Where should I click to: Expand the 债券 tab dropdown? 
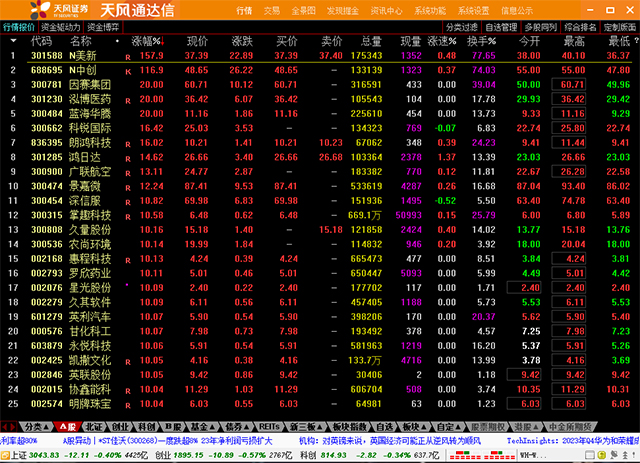coord(247,427)
